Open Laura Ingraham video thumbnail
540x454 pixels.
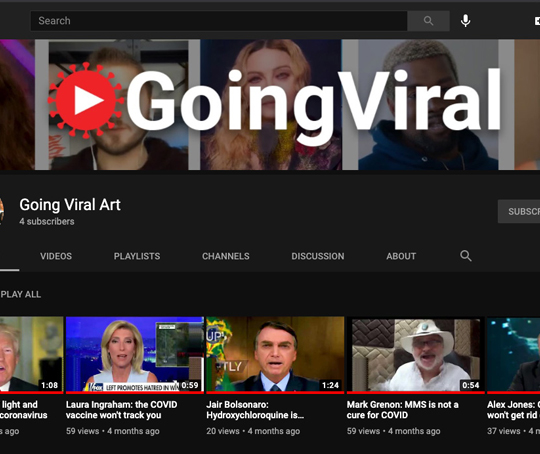(135, 355)
